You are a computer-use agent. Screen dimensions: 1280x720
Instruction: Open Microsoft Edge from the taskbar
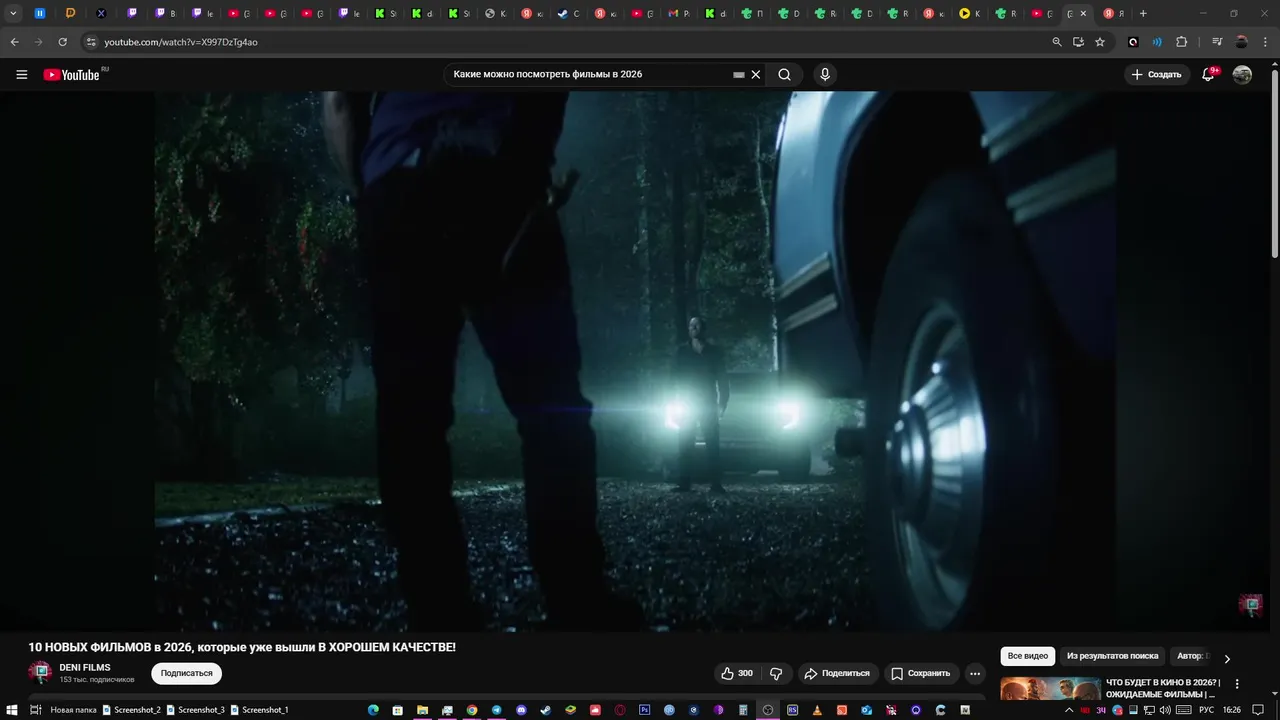pos(373,710)
